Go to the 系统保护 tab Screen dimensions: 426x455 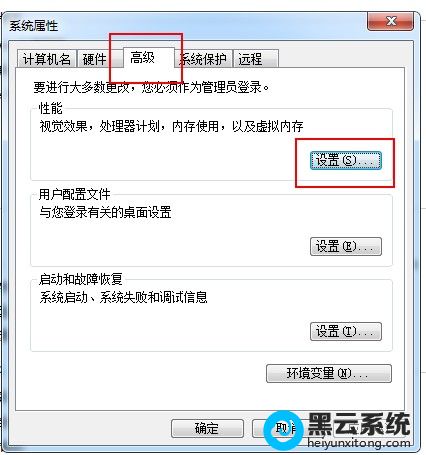[203, 59]
